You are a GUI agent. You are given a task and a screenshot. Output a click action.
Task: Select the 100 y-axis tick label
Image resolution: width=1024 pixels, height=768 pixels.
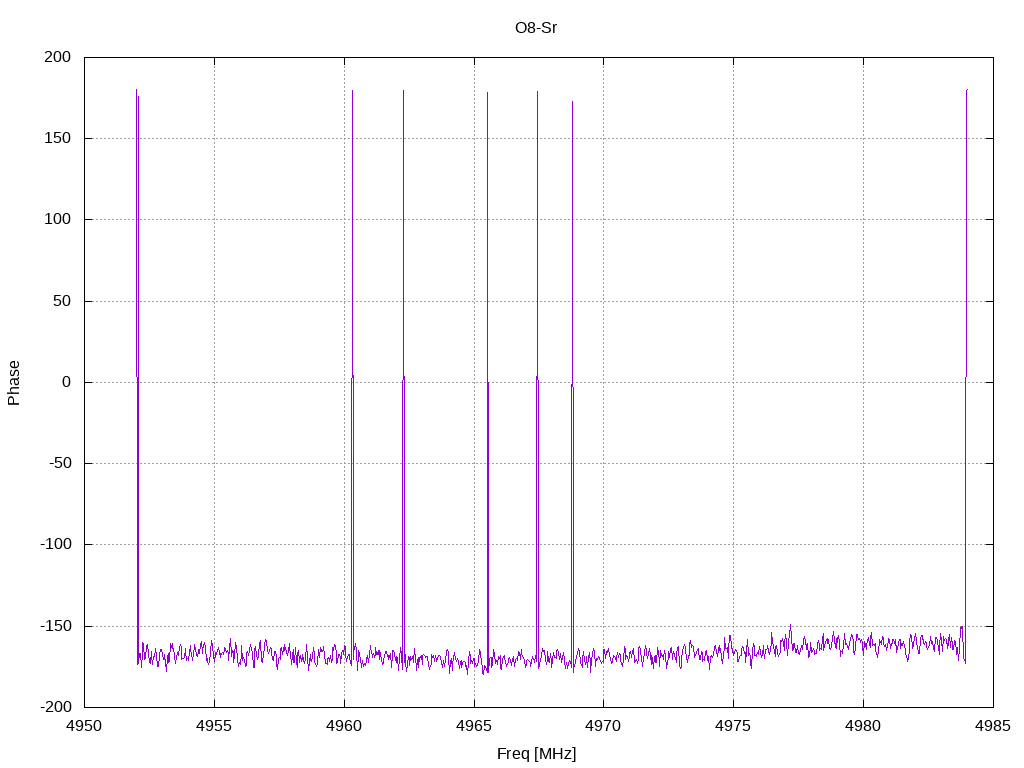tap(57, 219)
